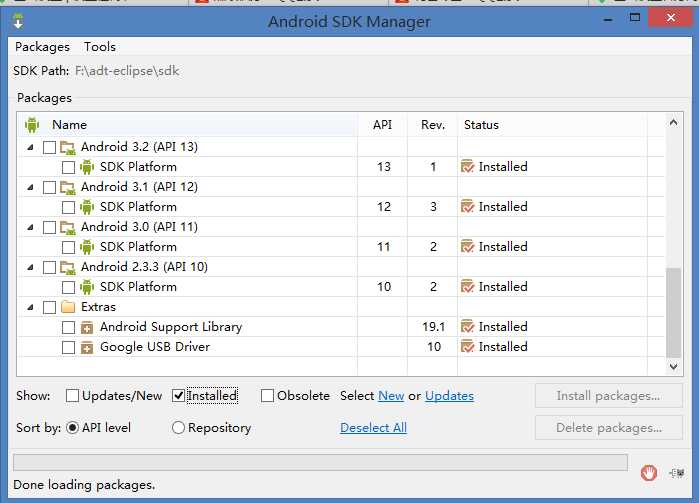Click the SDK Platform robot icon for API 12
699x503 pixels.
click(87, 207)
